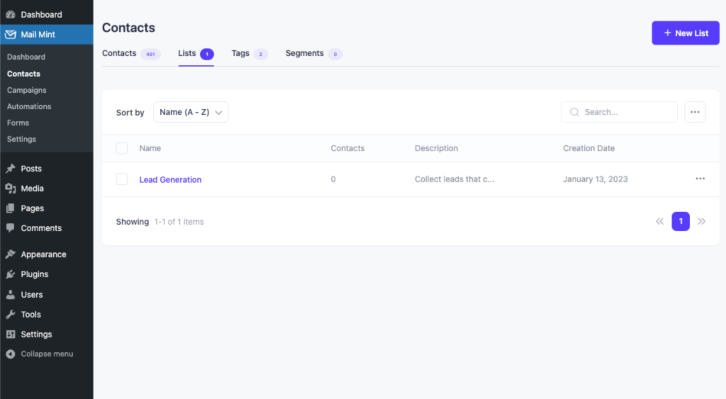
Task: Select the Lists tab
Action: 196,53
